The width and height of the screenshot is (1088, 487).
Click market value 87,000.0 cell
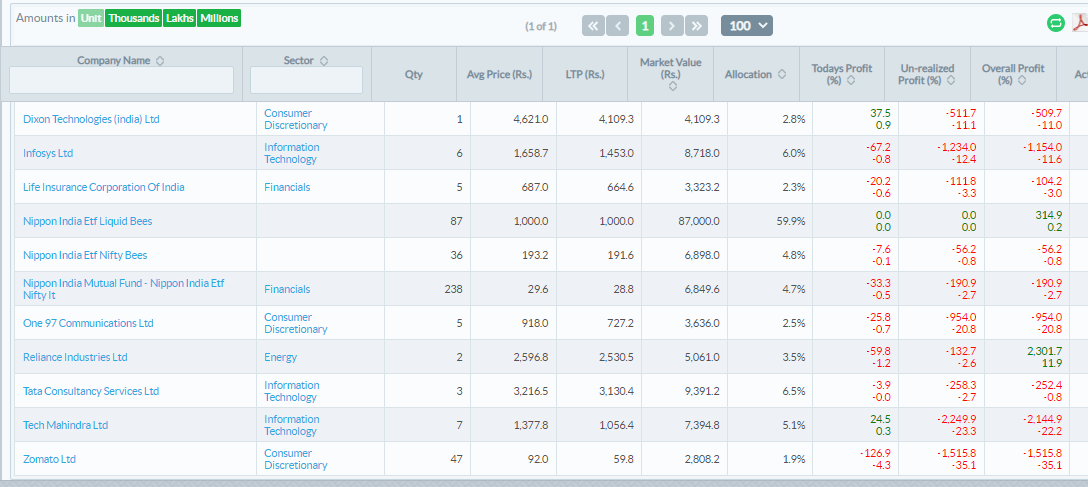coord(684,221)
